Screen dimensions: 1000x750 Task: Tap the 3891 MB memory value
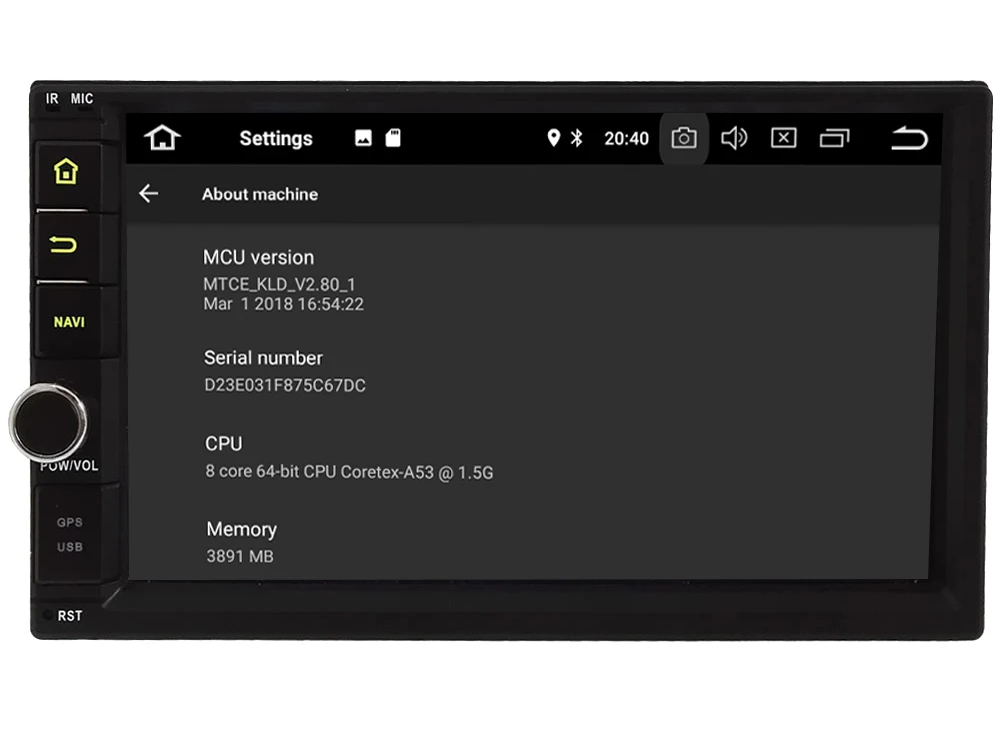240,556
